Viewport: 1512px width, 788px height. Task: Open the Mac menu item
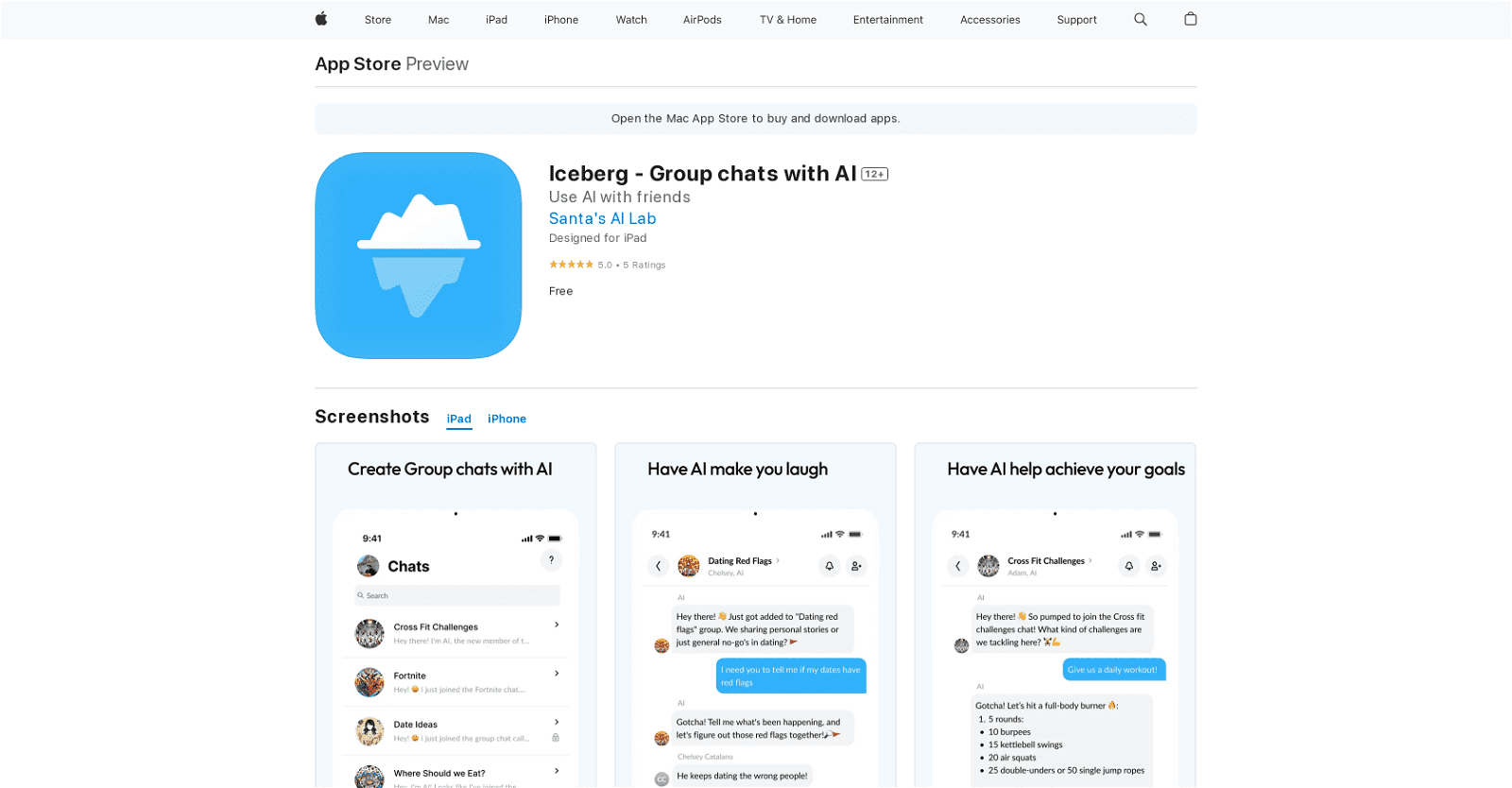point(438,19)
